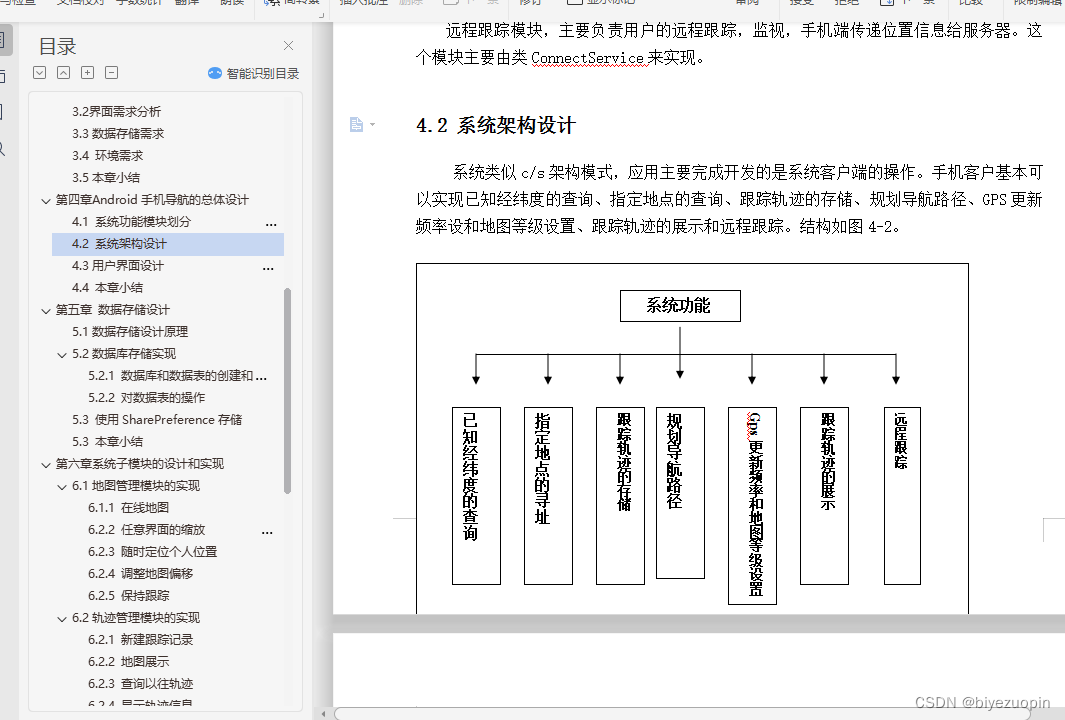Go to 3.5 本章小结 in outline

coord(106,178)
